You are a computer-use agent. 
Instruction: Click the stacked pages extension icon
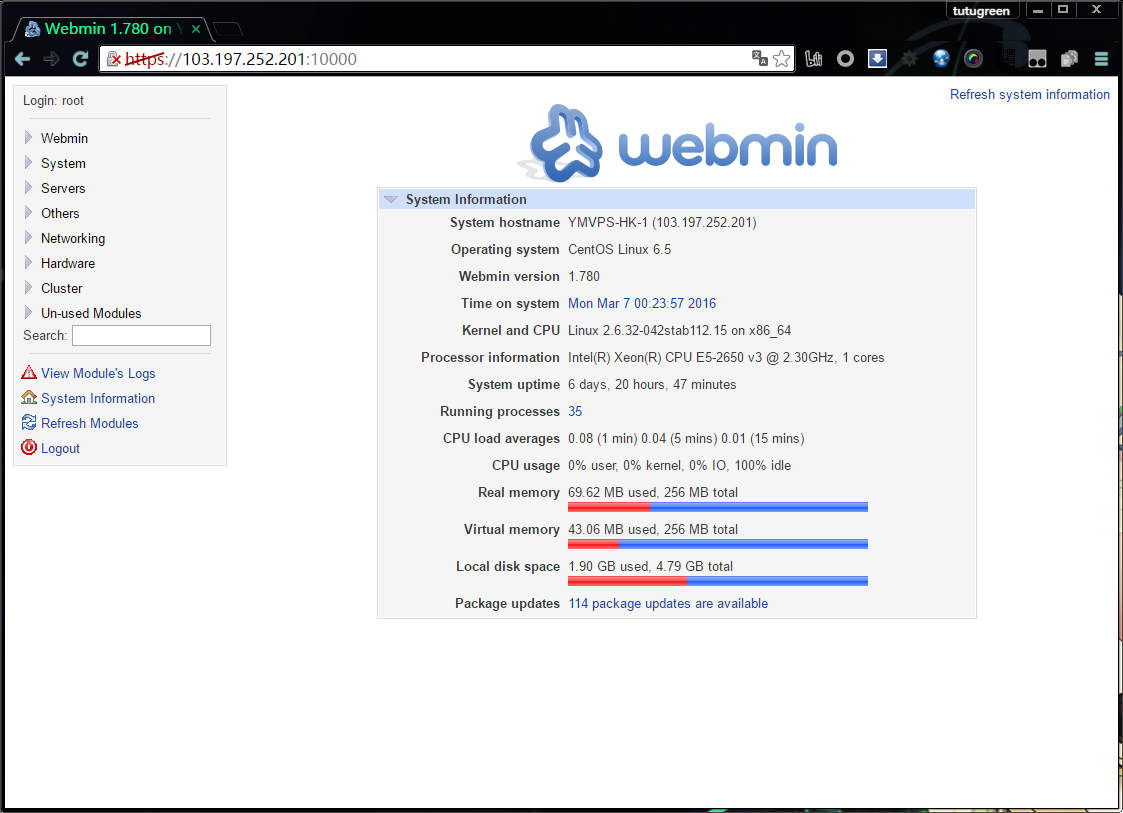tap(1069, 59)
